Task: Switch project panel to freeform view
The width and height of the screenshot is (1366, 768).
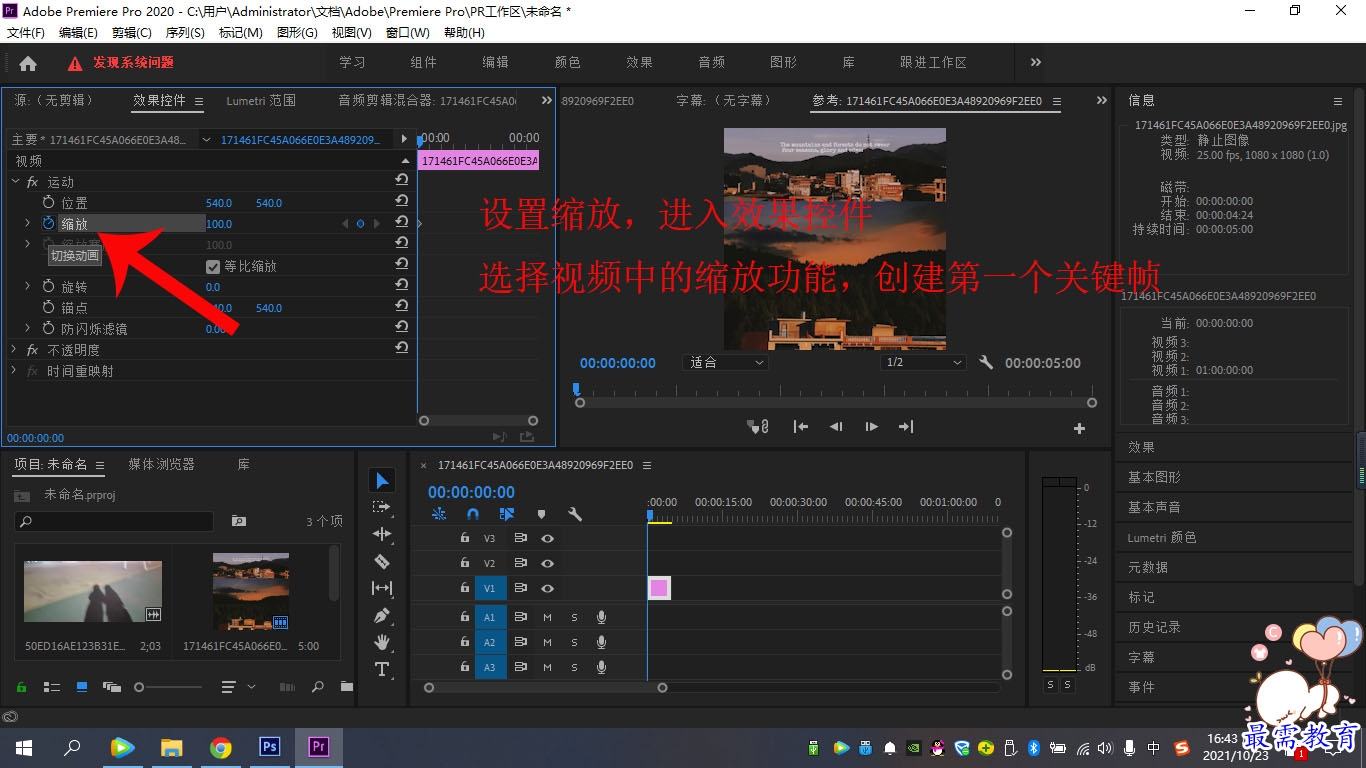Action: click(x=111, y=687)
